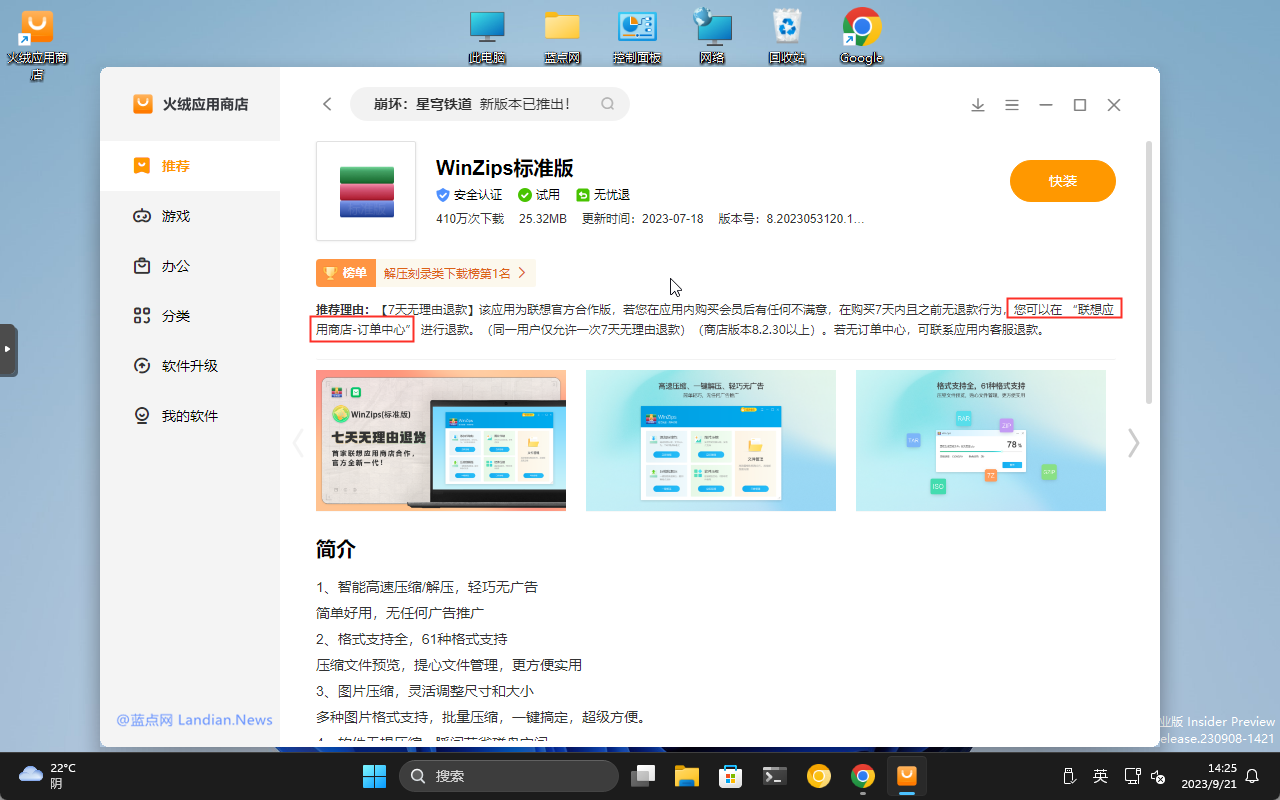
Task: Open 办公 section in sidebar
Action: (190, 266)
